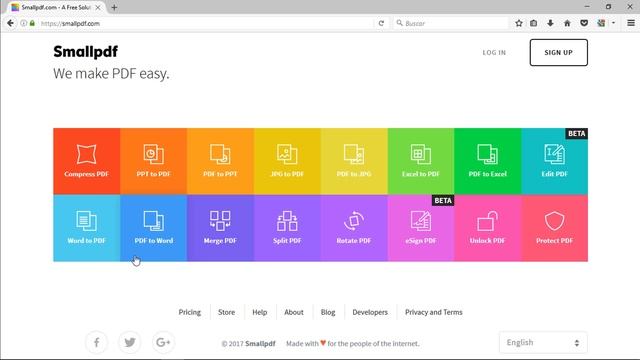
Task: Open the Developers footer link
Action: [370, 312]
